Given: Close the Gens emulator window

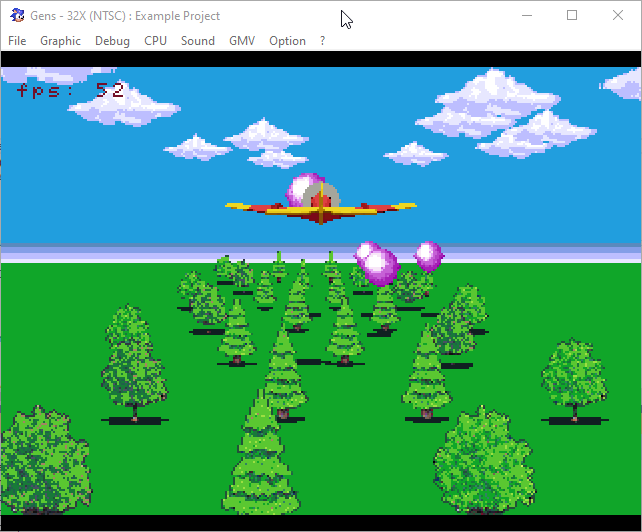Looking at the screenshot, I should pos(617,16).
